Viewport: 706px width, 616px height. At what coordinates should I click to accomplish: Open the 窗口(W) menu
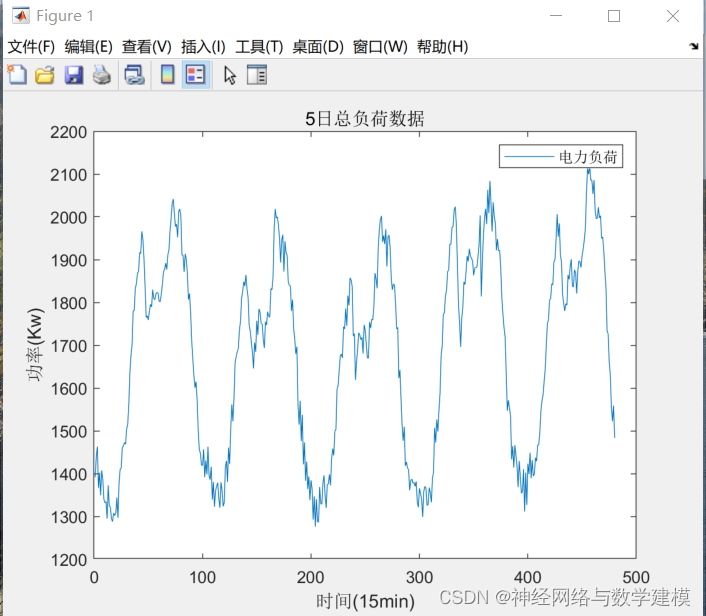pos(380,46)
